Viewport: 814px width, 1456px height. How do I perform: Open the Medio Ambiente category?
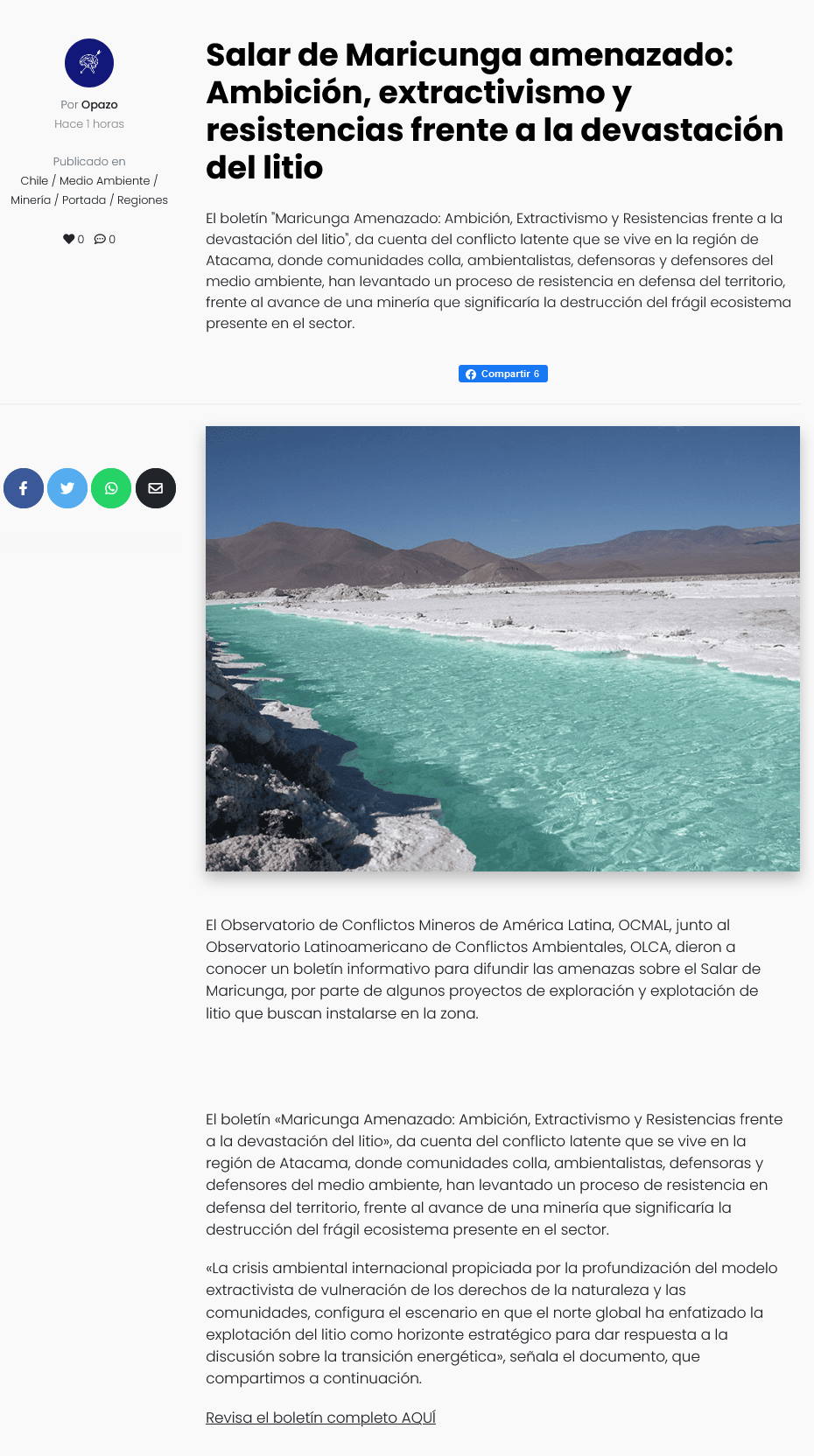105,180
